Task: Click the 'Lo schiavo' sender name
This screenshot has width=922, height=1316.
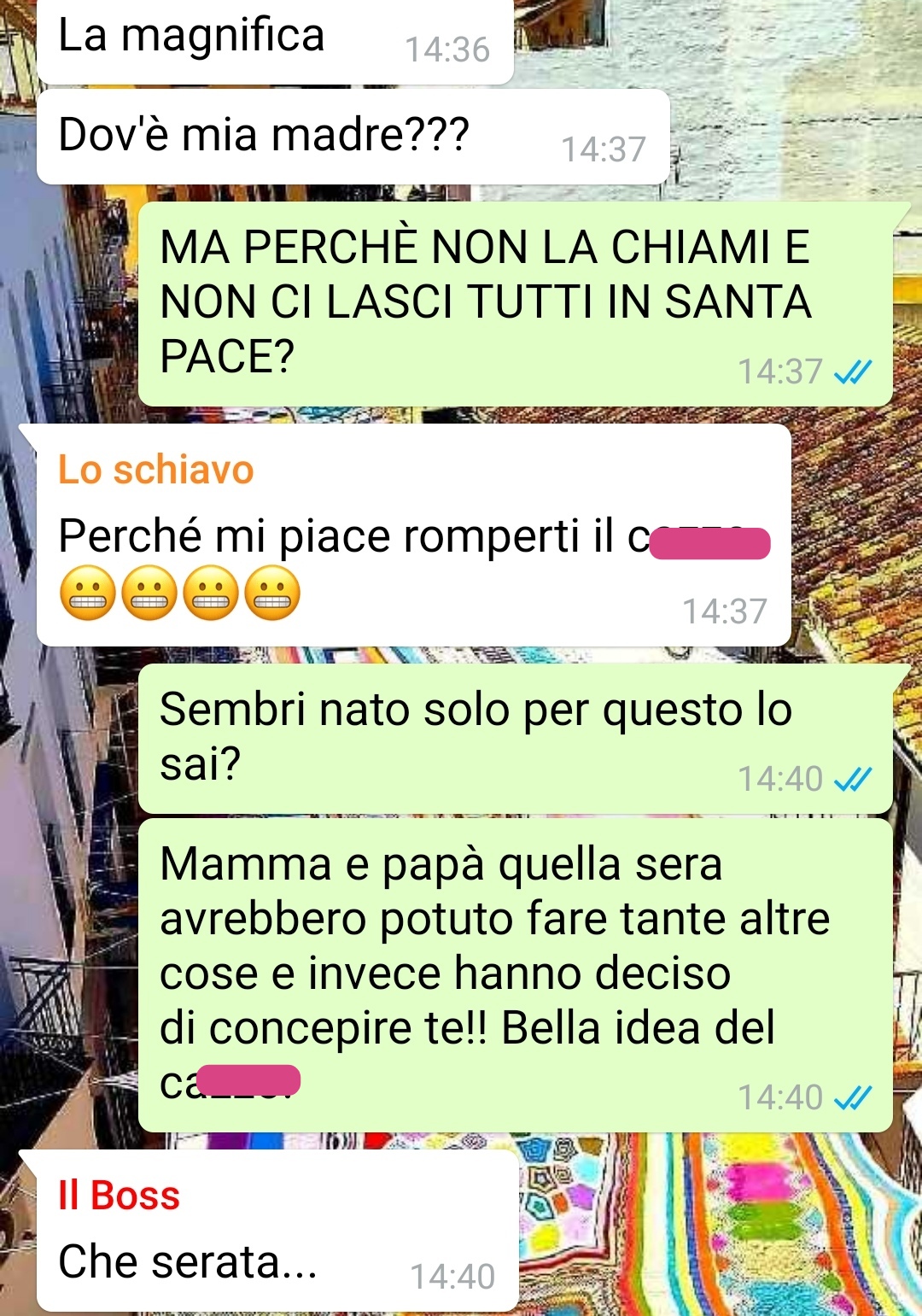Action: pos(156,470)
